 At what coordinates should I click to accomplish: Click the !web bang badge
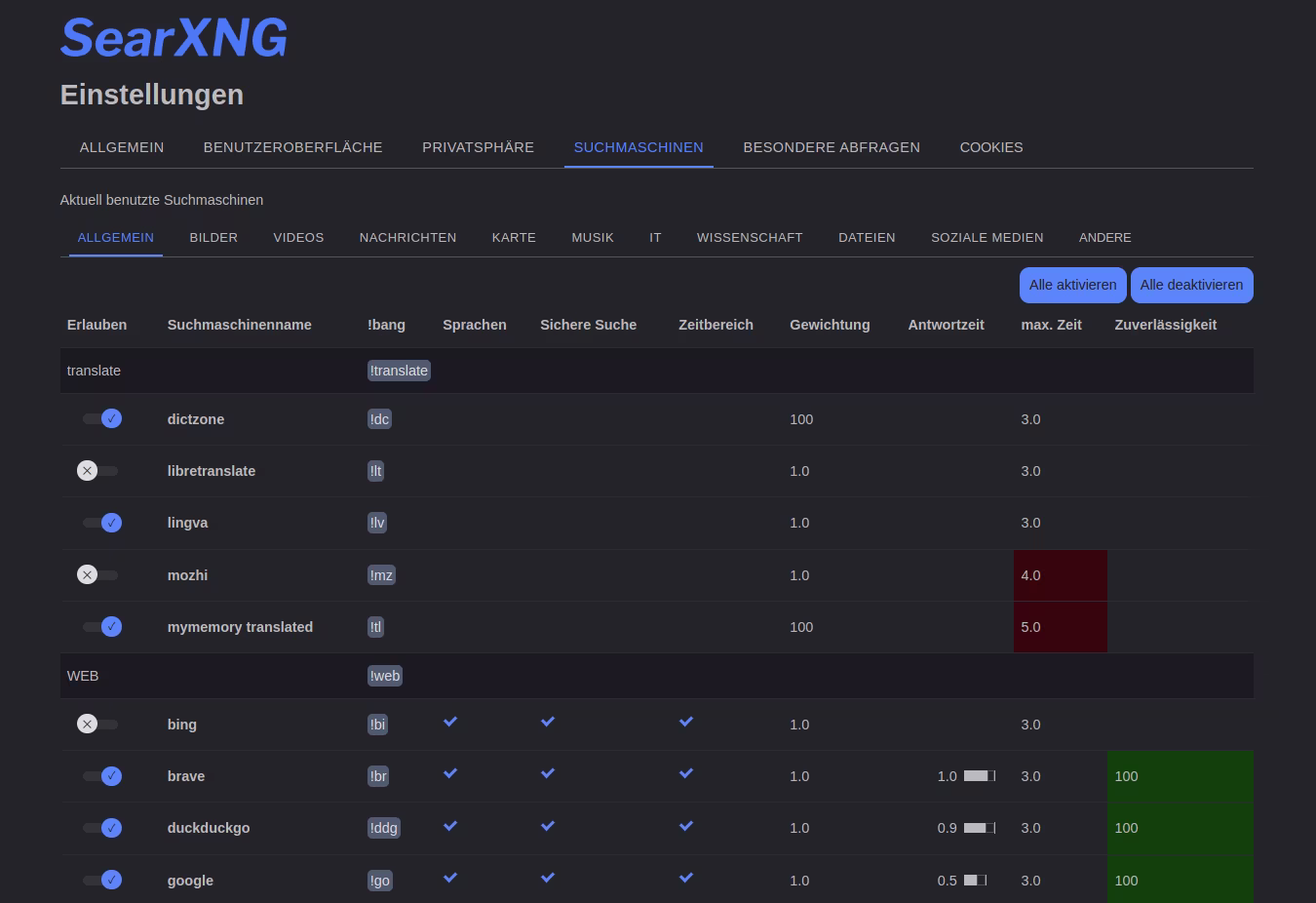point(385,676)
